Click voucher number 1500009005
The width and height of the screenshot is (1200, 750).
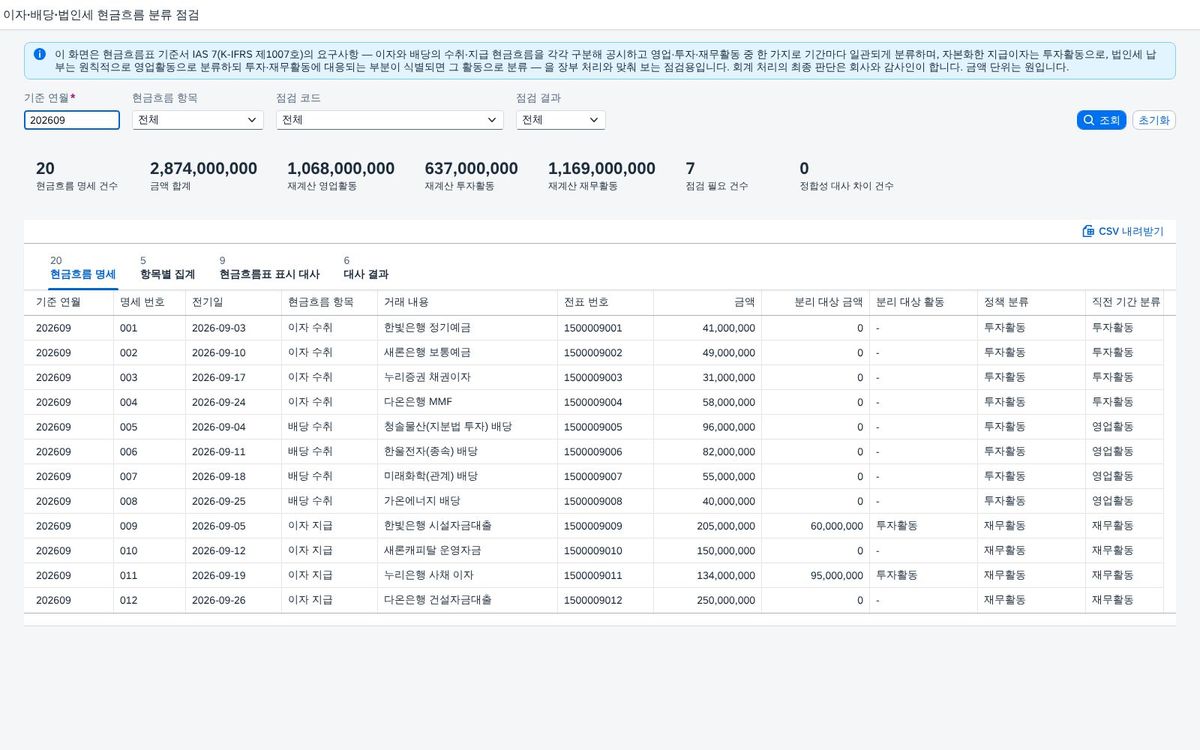[593, 427]
